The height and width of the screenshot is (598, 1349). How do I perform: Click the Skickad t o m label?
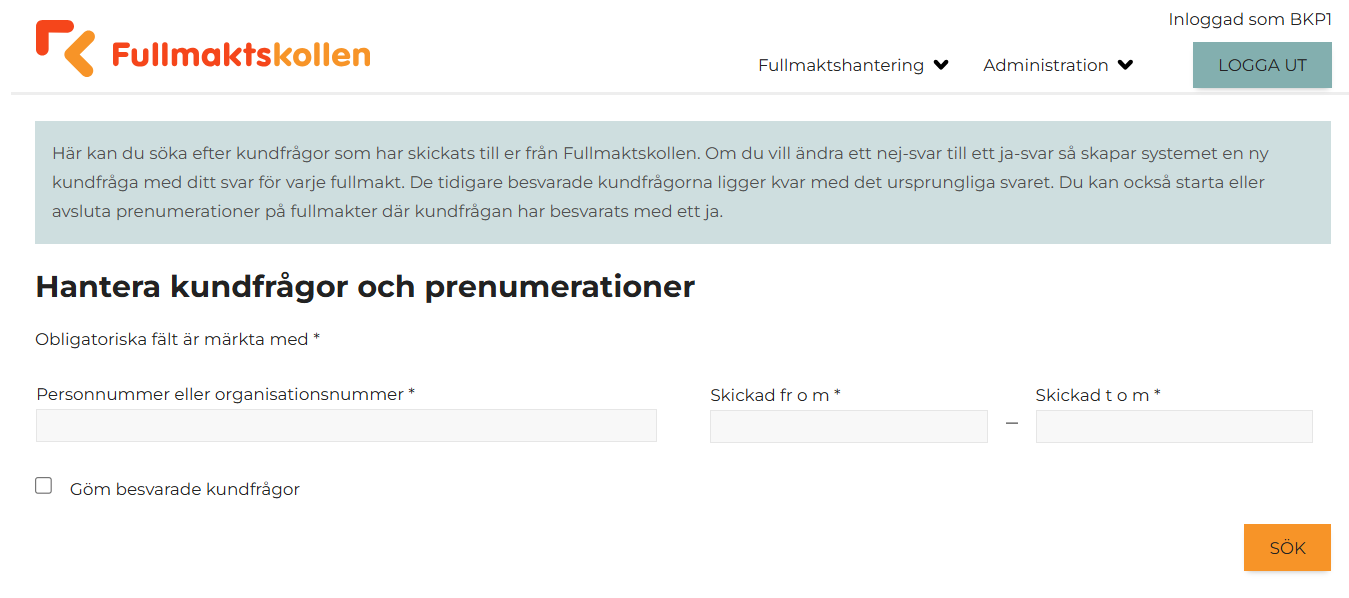pyautogui.click(x=1093, y=395)
